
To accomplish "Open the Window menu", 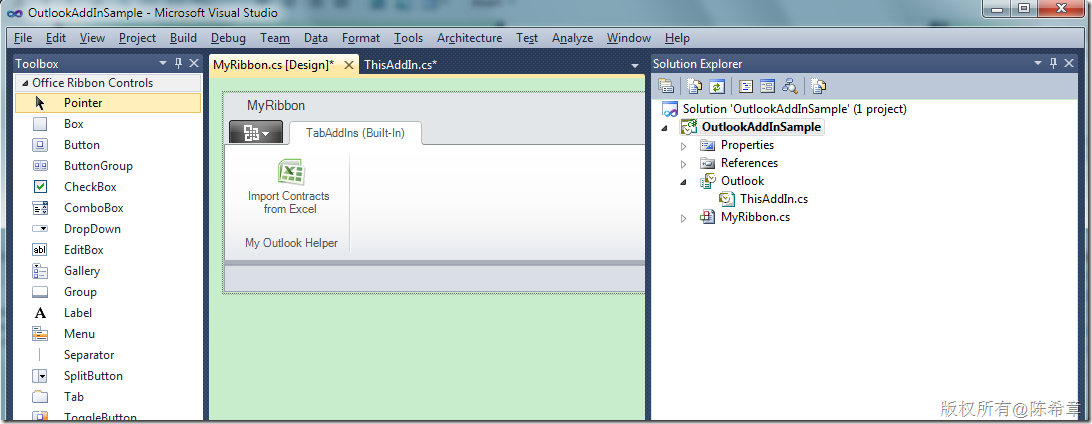I will coord(629,38).
